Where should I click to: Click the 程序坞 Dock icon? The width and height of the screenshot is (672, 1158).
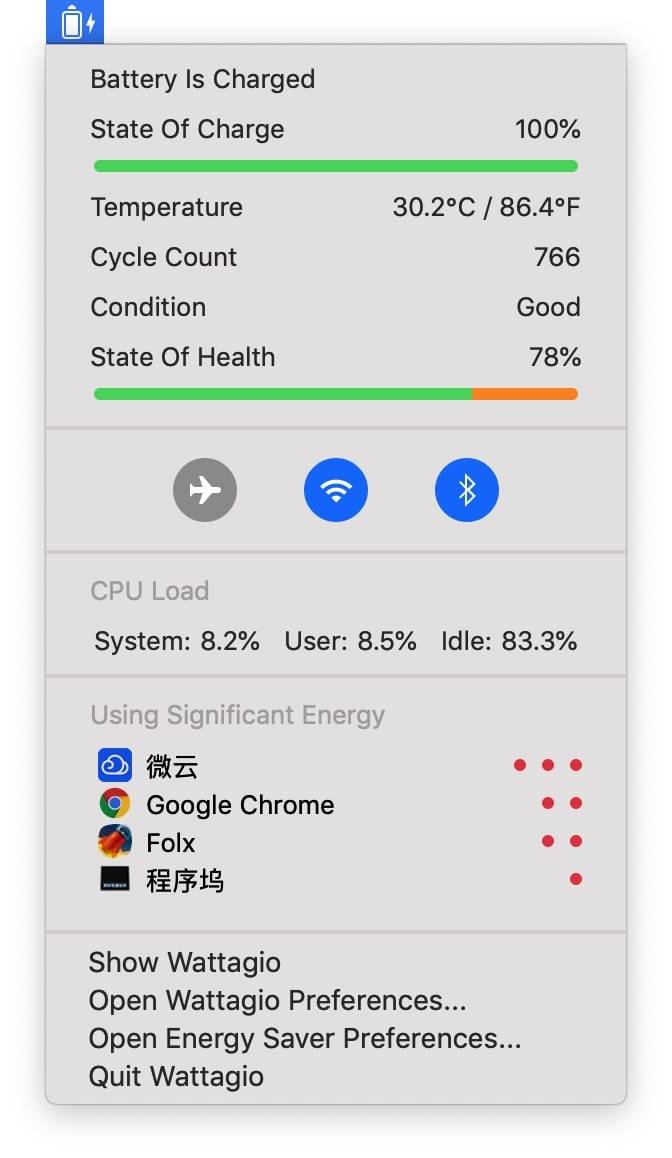(x=115, y=880)
